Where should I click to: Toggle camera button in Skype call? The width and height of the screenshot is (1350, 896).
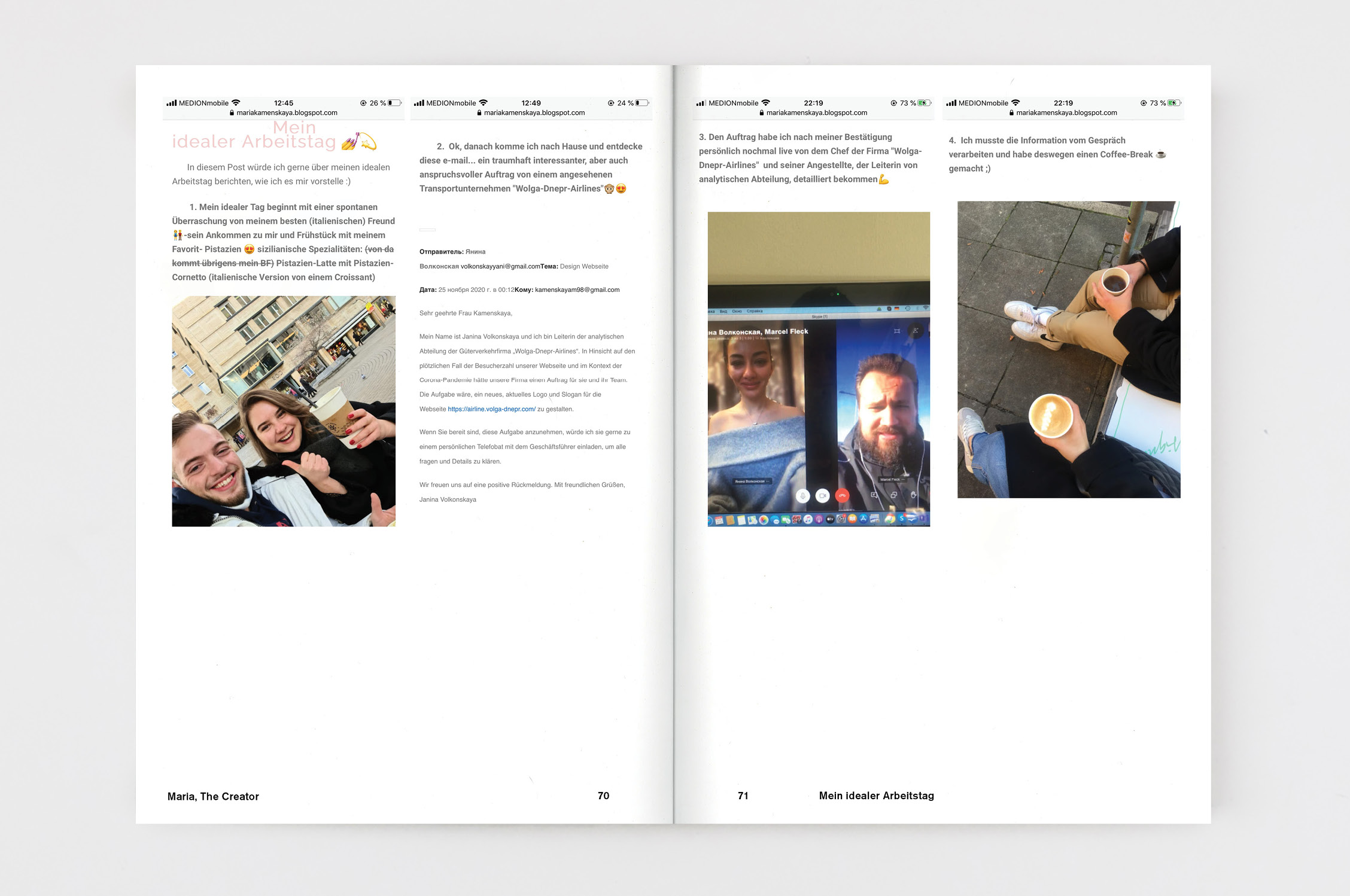click(823, 496)
